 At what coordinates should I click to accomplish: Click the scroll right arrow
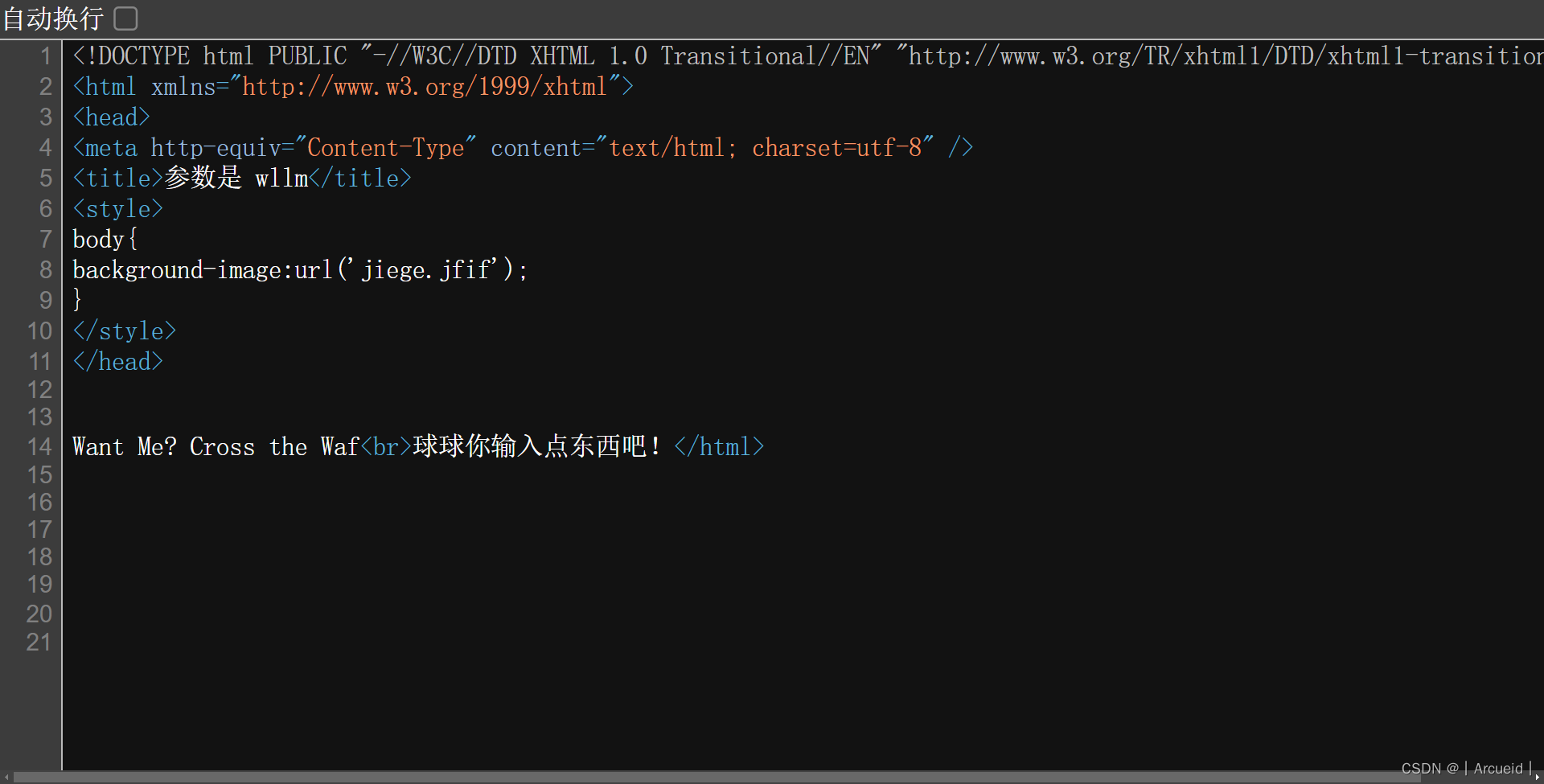[x=1537, y=777]
